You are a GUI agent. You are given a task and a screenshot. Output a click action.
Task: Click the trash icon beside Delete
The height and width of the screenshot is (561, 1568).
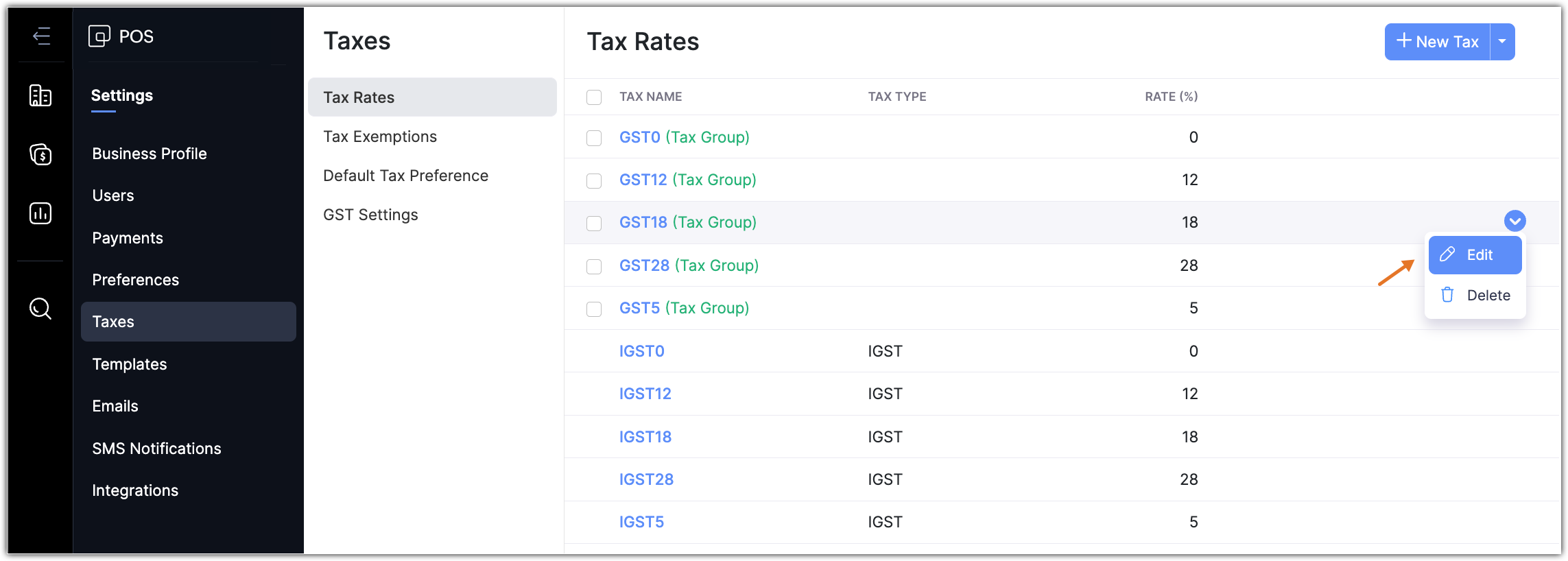(x=1447, y=295)
